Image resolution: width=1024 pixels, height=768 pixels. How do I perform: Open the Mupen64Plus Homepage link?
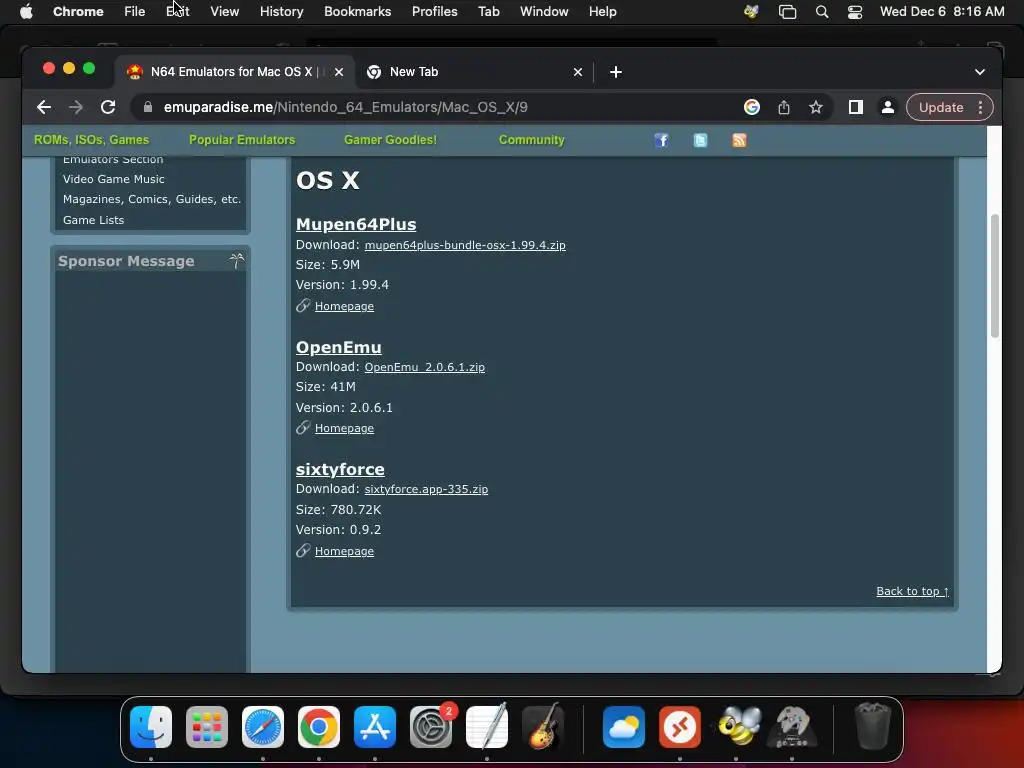tap(344, 306)
